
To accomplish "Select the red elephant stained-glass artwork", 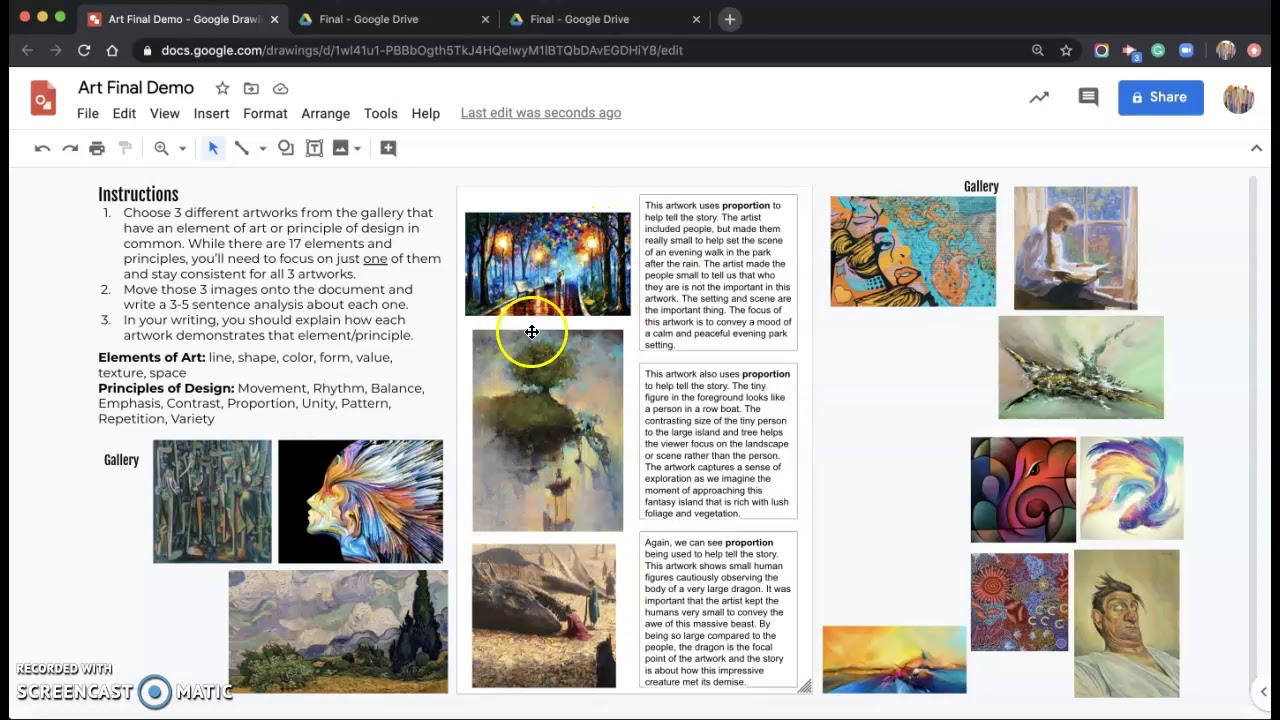I will coord(1023,490).
